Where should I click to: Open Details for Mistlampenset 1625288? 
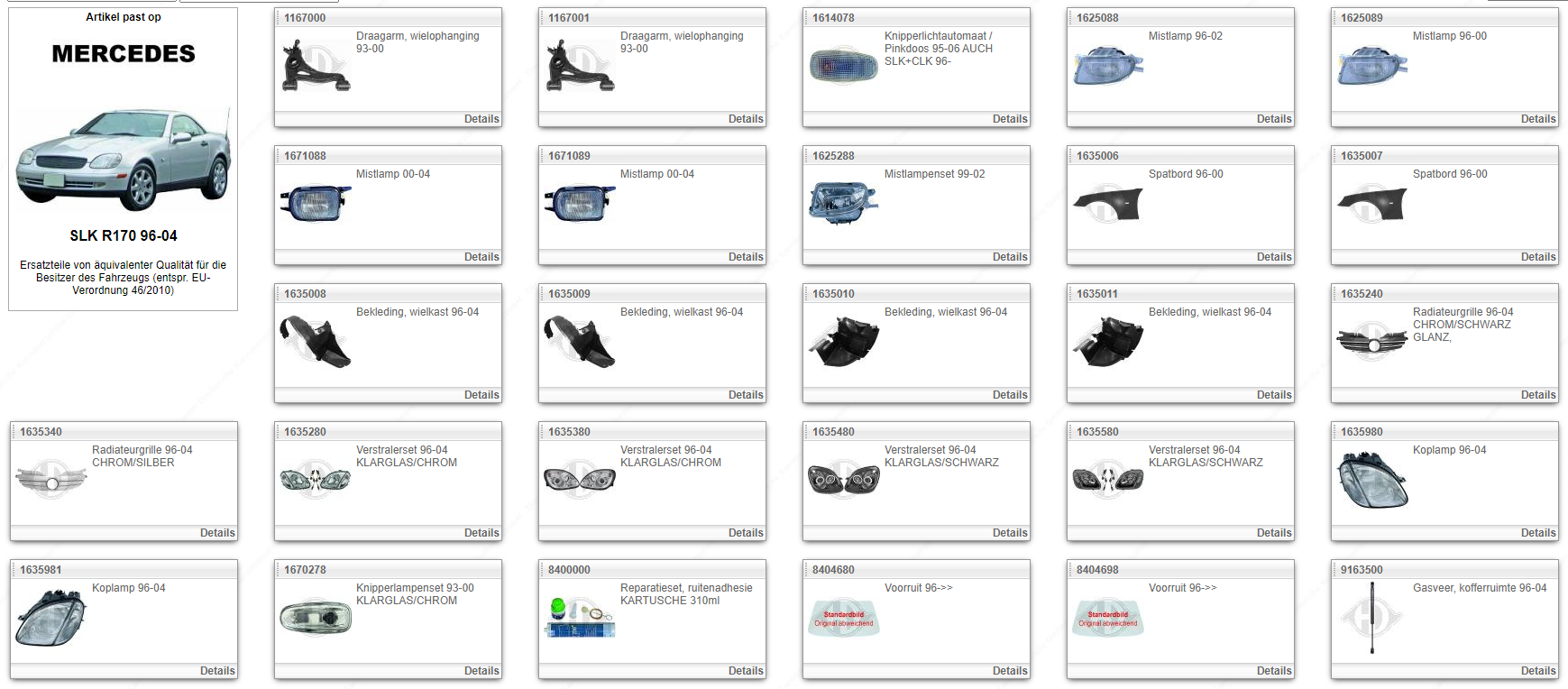(x=1009, y=257)
